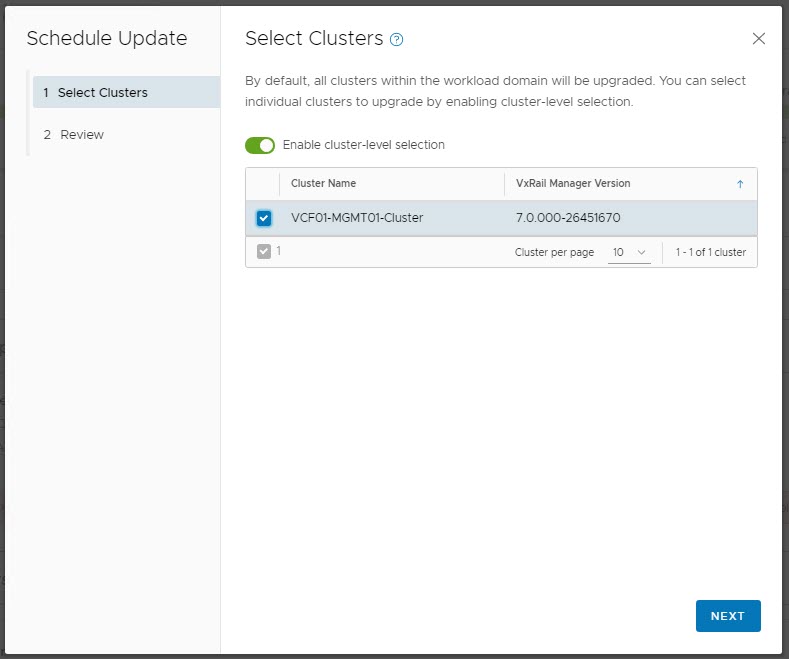Click the Schedule Update wizard title
This screenshot has height=659, width=789.
tap(107, 39)
